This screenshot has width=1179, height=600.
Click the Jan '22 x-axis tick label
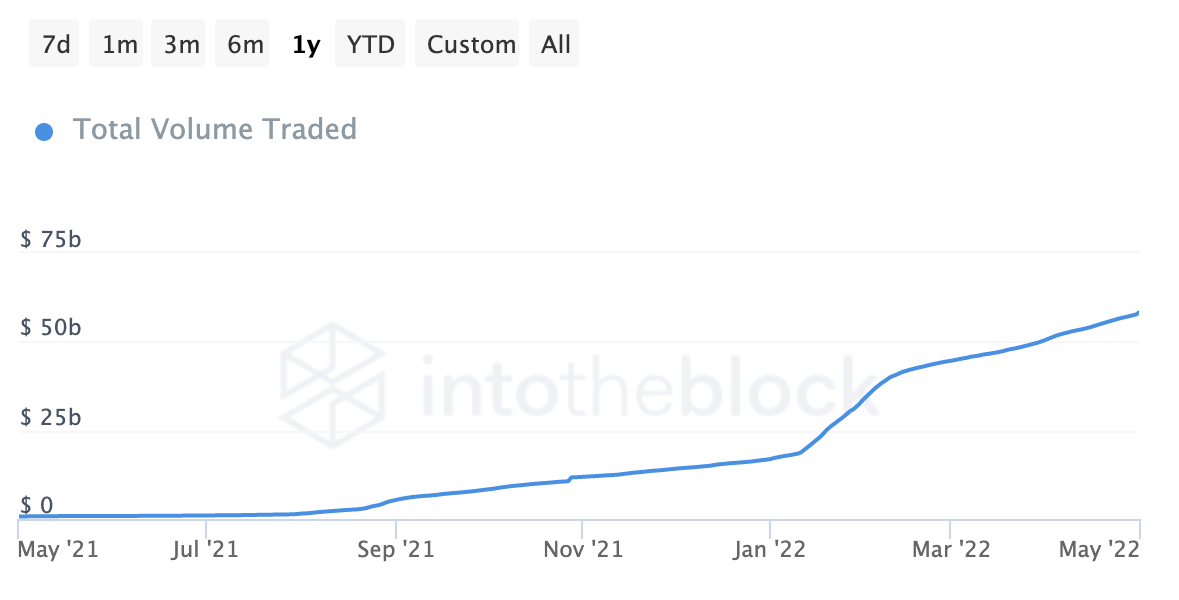point(771,548)
